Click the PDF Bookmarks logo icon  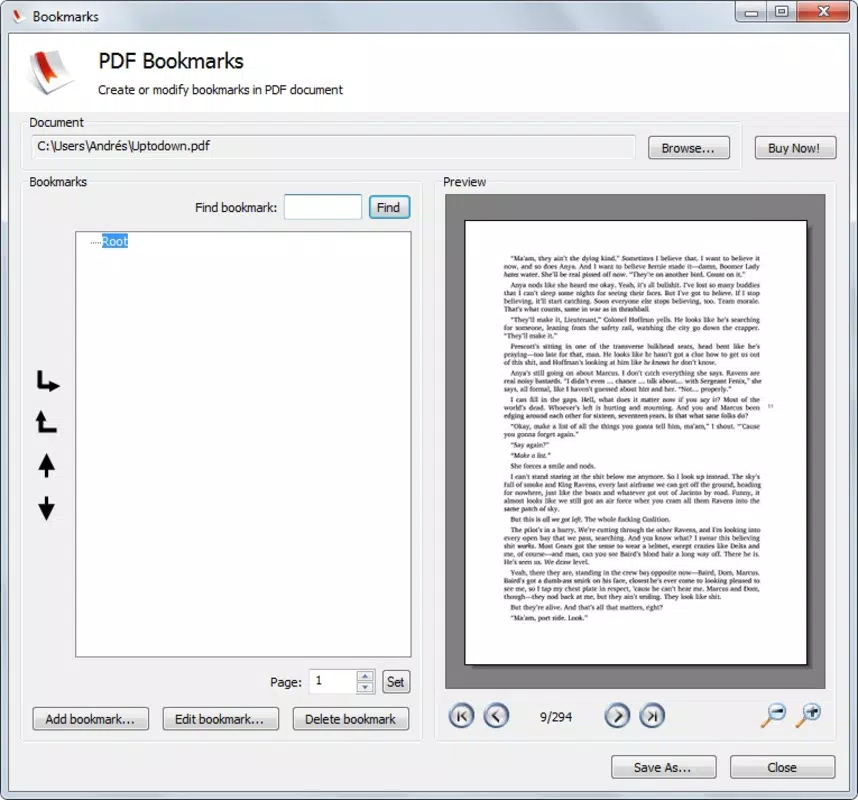point(50,72)
